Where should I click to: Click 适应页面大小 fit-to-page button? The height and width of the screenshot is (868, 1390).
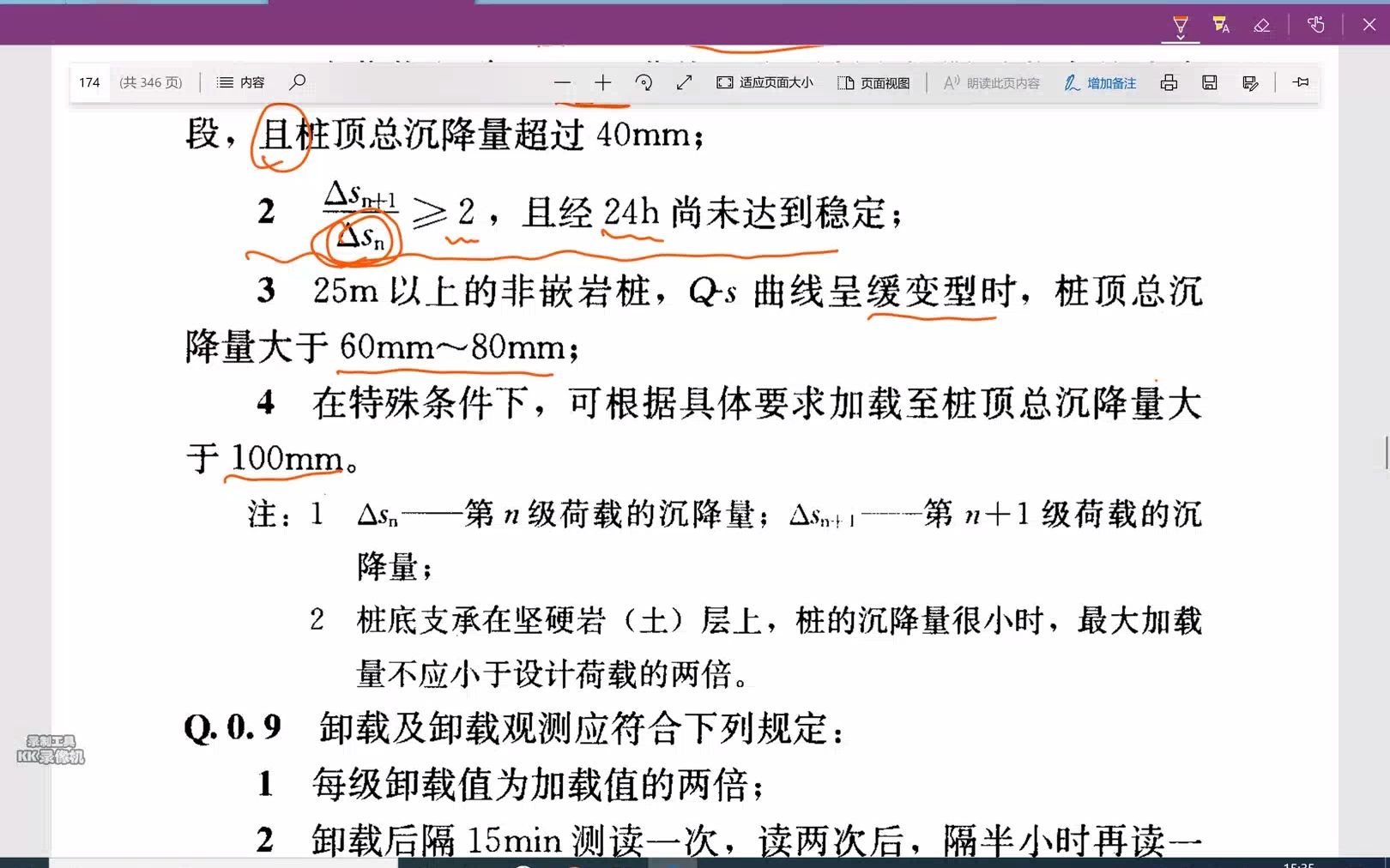pos(764,82)
